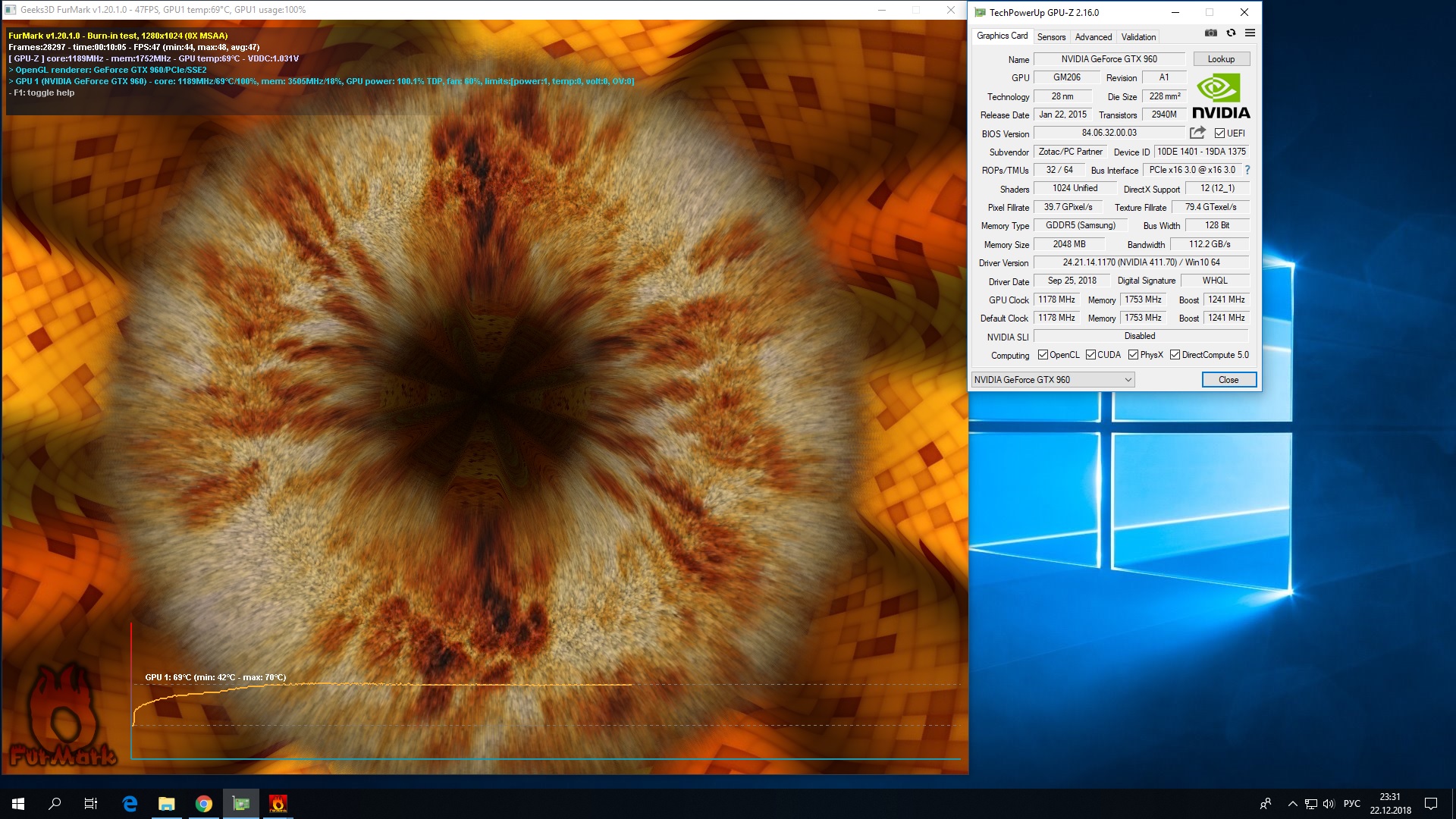This screenshot has width=1456, height=819.
Task: Click the Subvendor Zotac/PC Partner value
Action: tap(1070, 152)
